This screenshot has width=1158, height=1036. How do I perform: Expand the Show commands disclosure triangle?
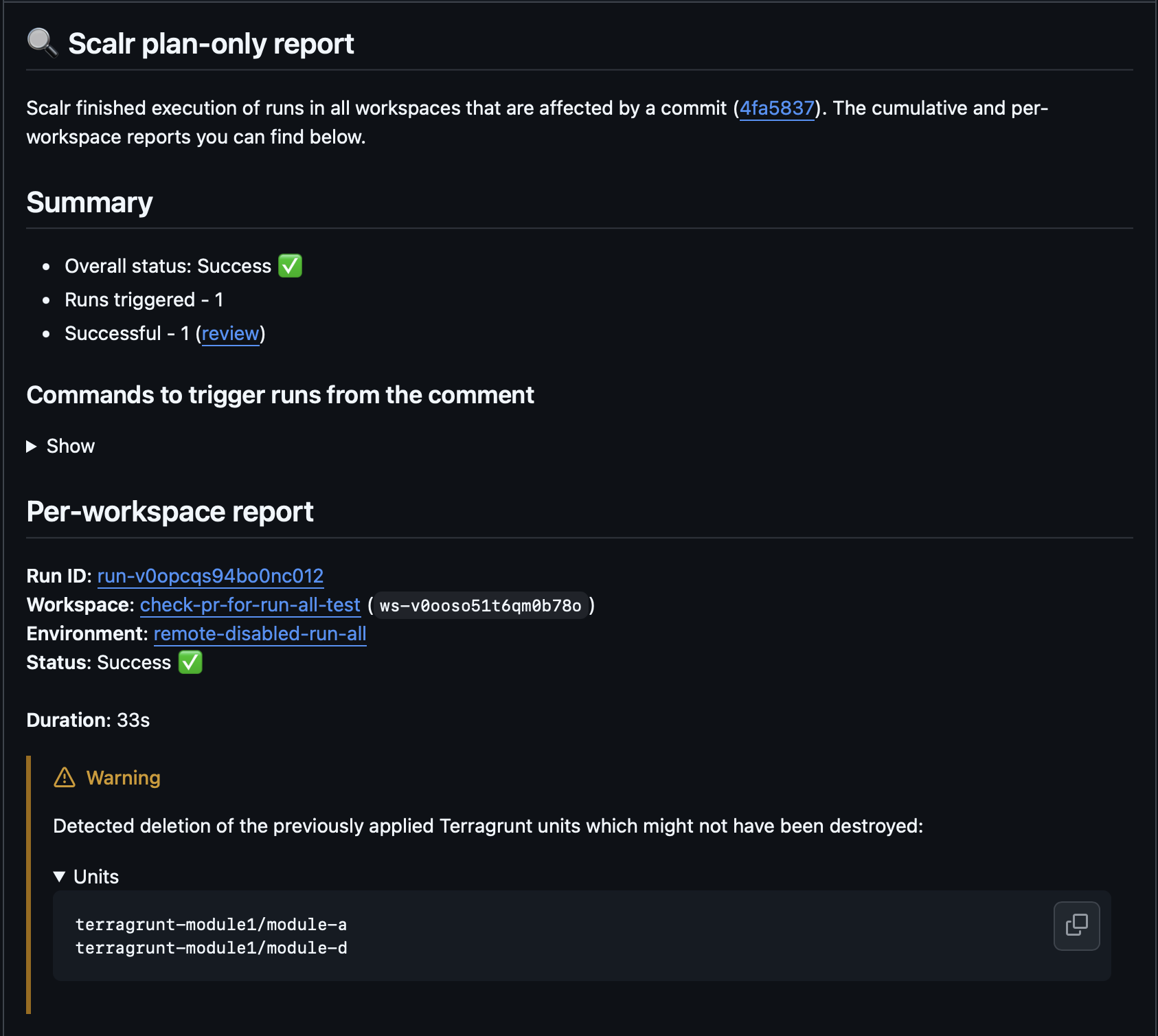coord(32,447)
